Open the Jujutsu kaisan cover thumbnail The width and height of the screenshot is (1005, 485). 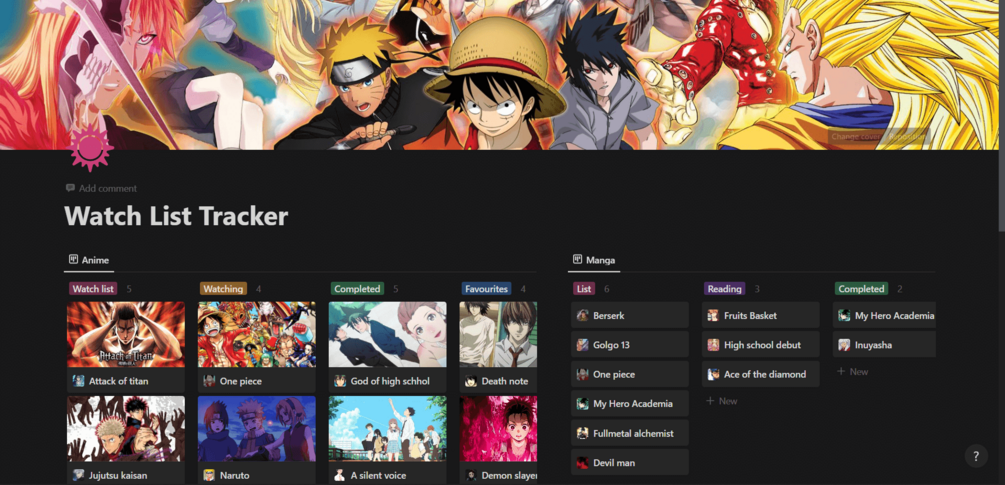126,429
